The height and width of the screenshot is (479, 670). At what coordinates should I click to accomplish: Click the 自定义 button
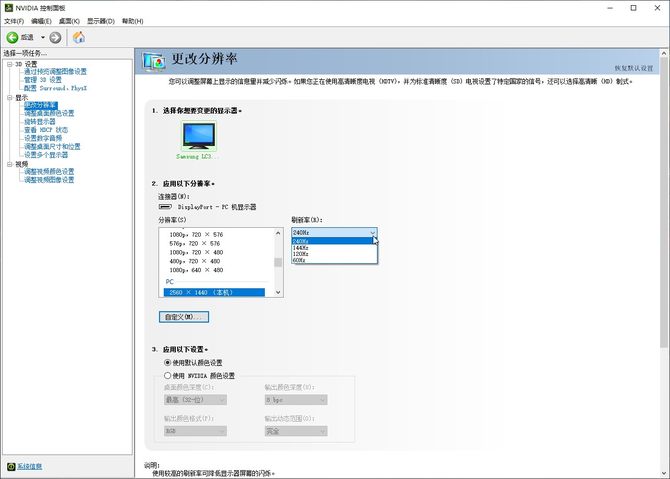tap(183, 316)
